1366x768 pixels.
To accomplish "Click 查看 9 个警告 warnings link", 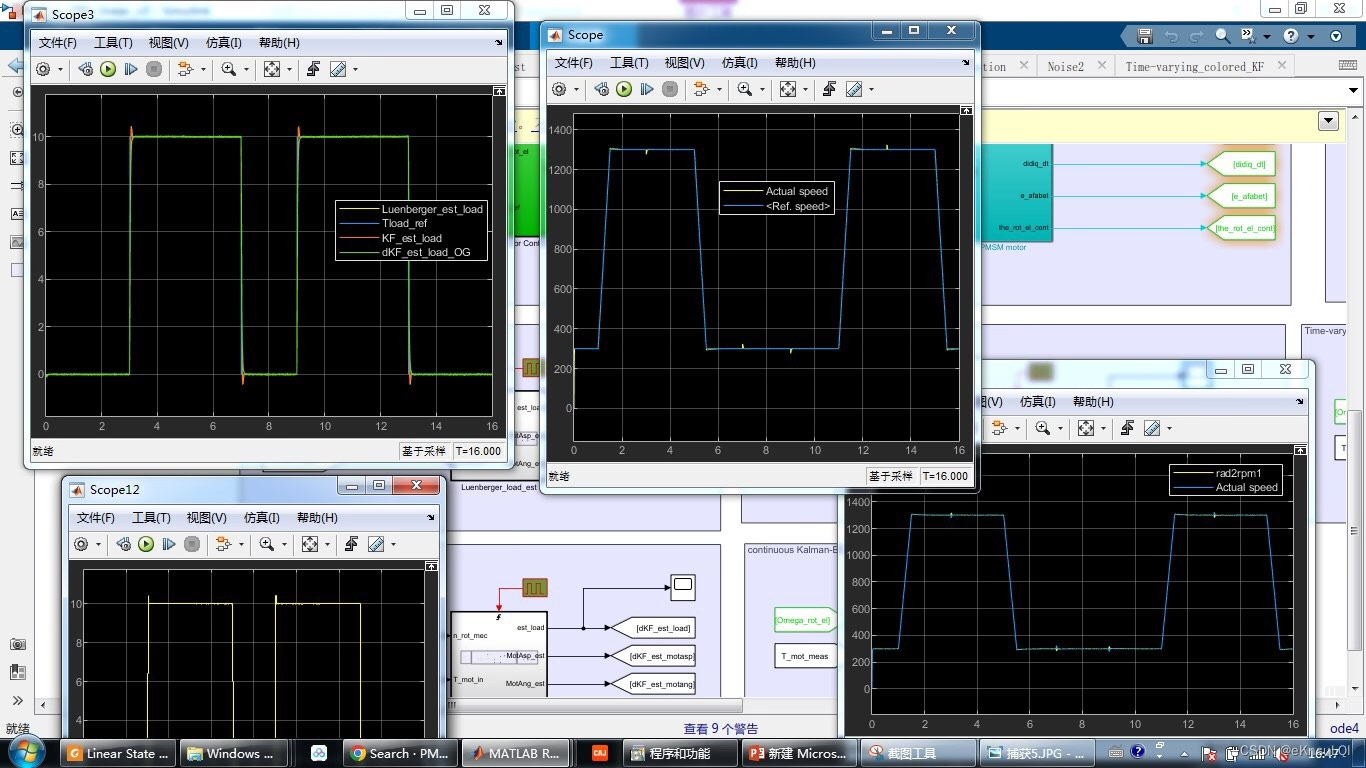I will tap(720, 729).
